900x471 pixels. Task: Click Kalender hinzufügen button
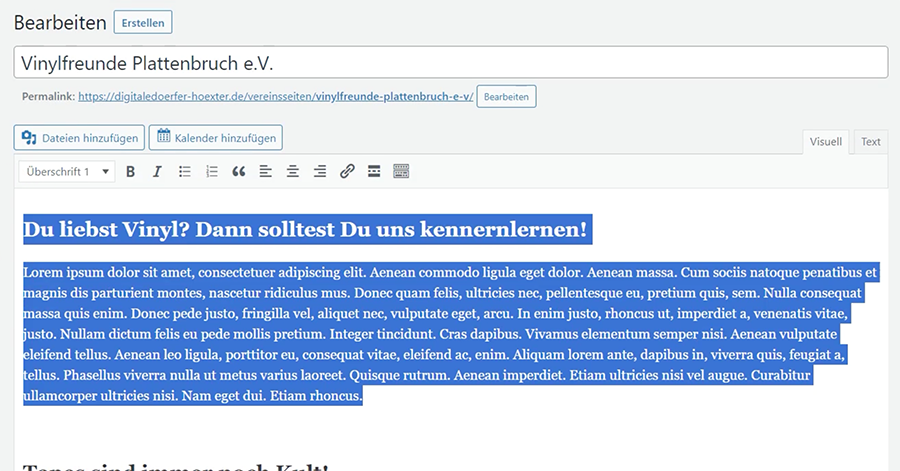coord(216,137)
